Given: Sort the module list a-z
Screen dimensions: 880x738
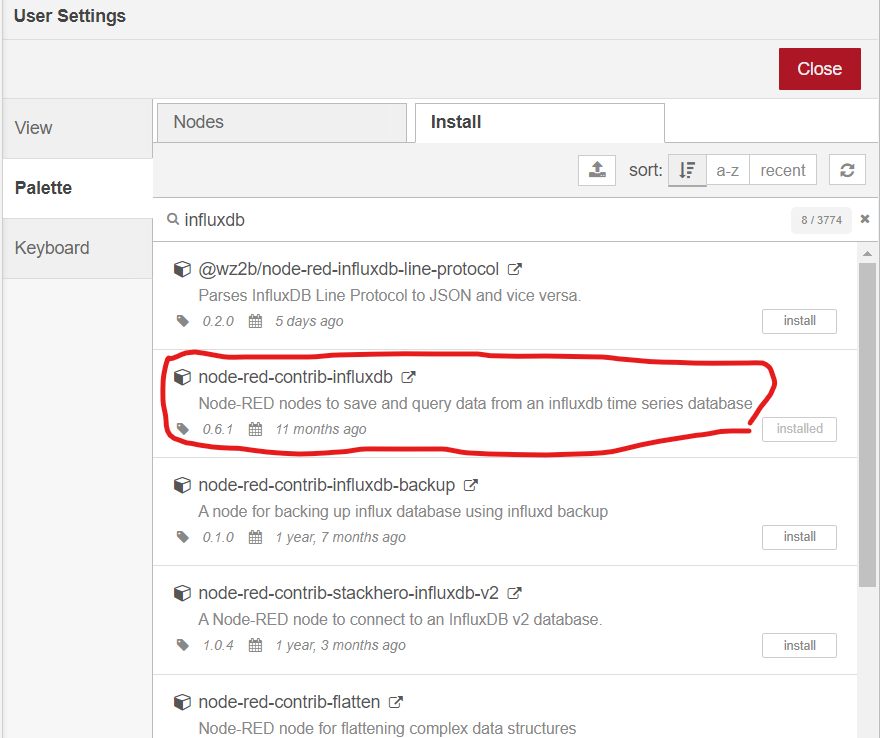Looking at the screenshot, I should tap(727, 170).
